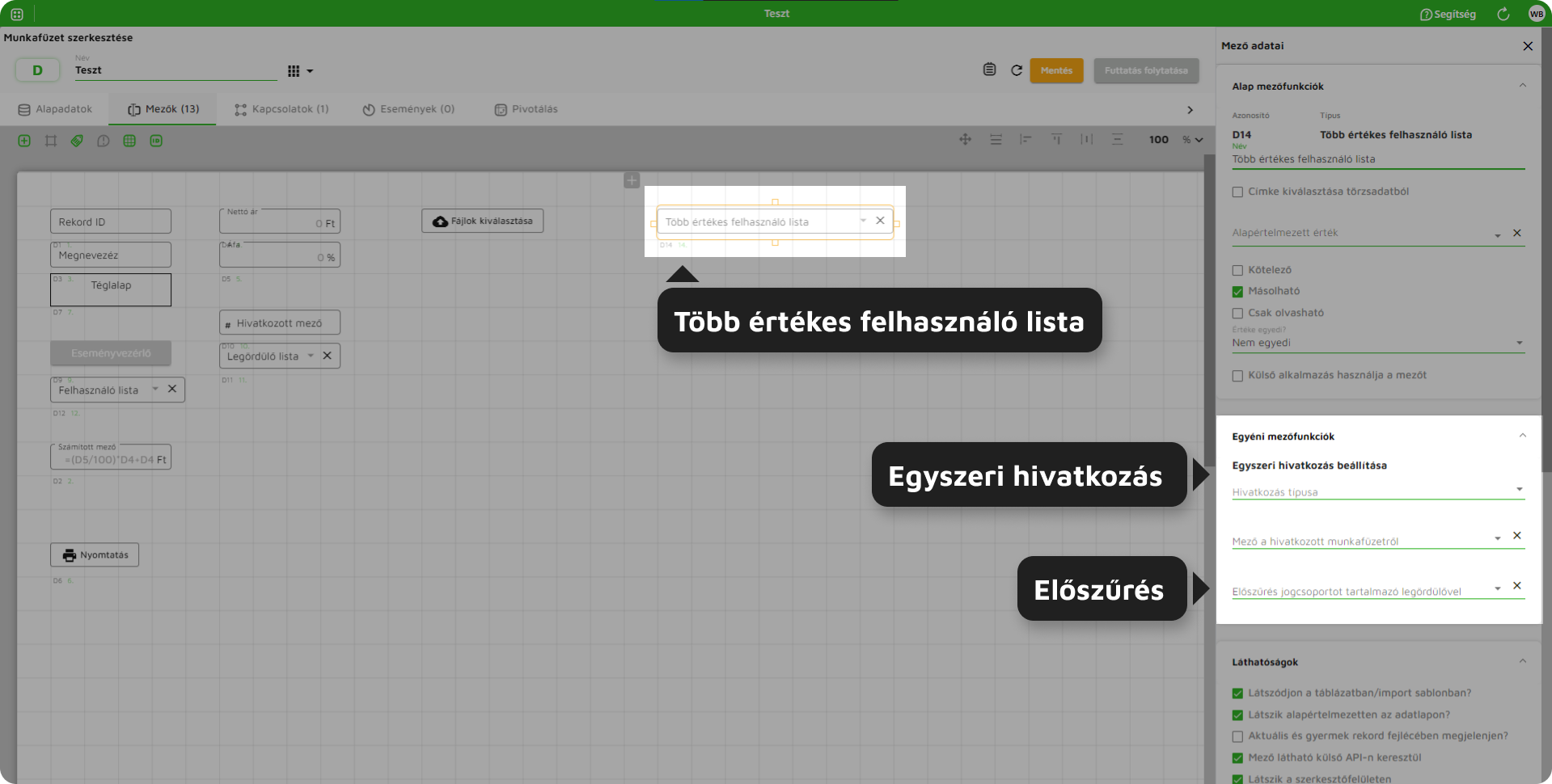
Task: Clear Alapértelmezett érték with its X icon
Action: click(1517, 233)
